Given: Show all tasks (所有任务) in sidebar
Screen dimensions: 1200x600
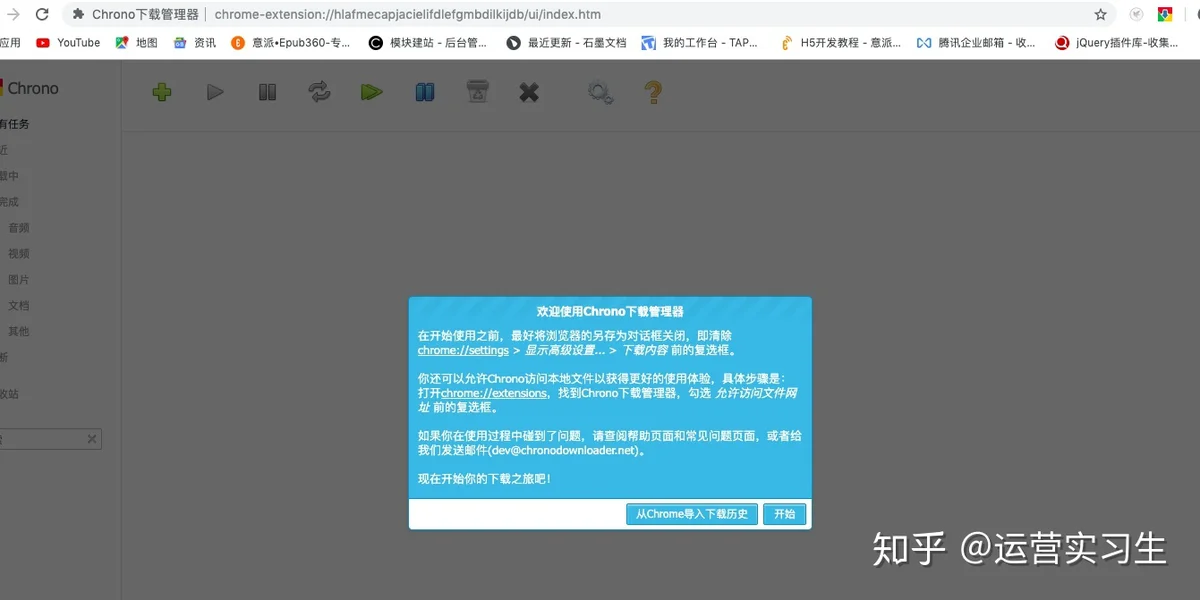Looking at the screenshot, I should point(15,124).
